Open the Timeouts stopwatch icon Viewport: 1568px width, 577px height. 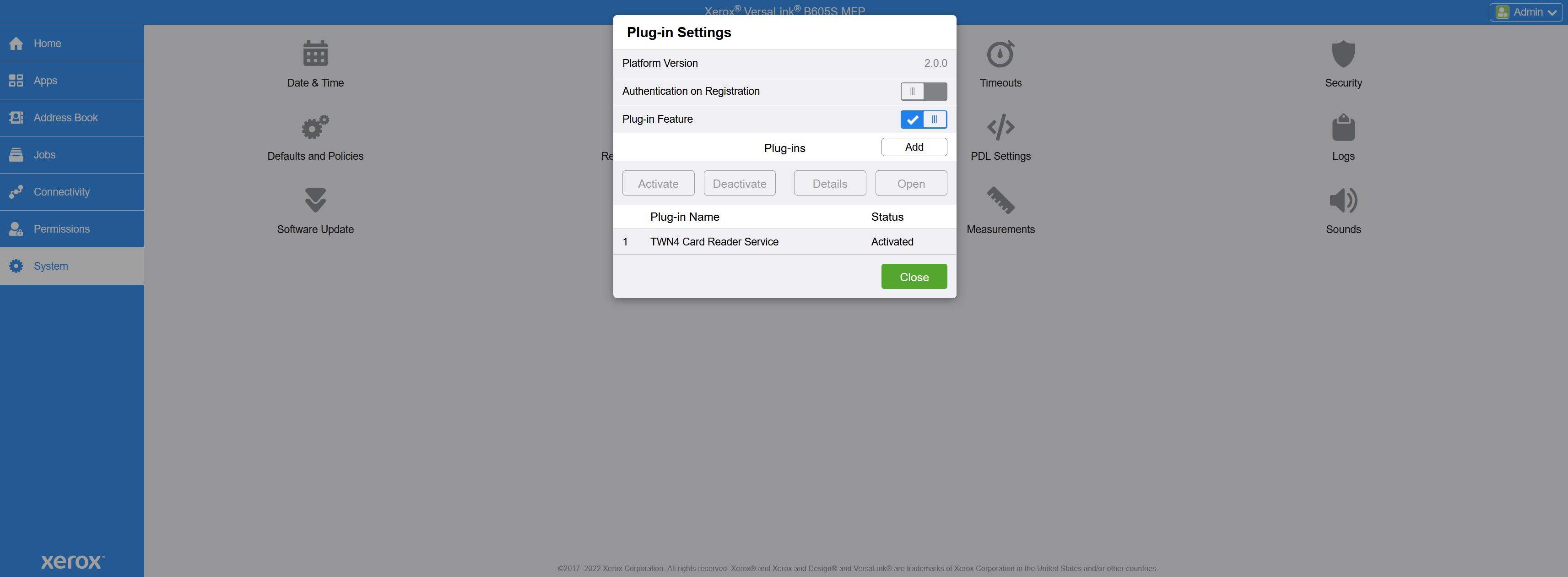[x=1000, y=54]
